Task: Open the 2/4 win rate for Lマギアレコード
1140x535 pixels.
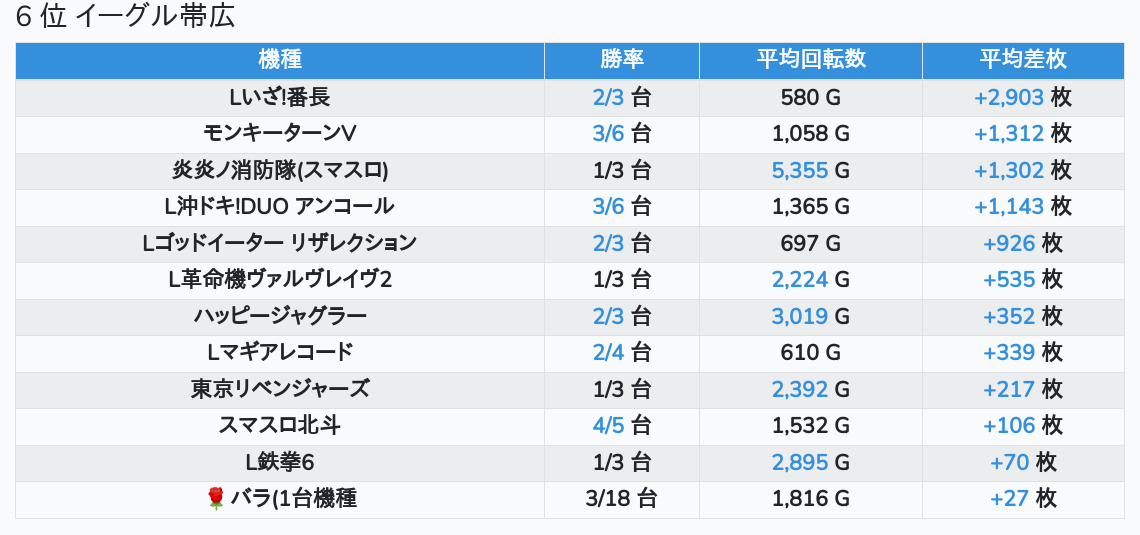Action: coord(608,353)
